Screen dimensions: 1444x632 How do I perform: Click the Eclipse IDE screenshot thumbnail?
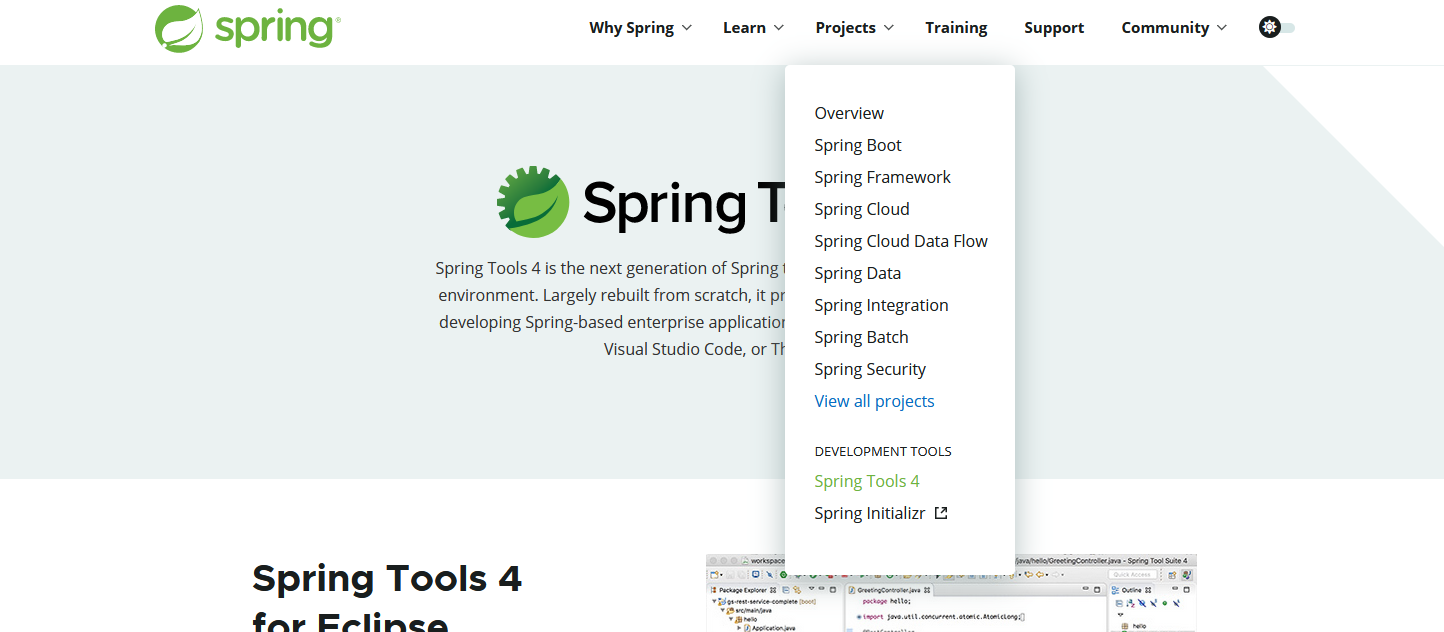click(951, 594)
